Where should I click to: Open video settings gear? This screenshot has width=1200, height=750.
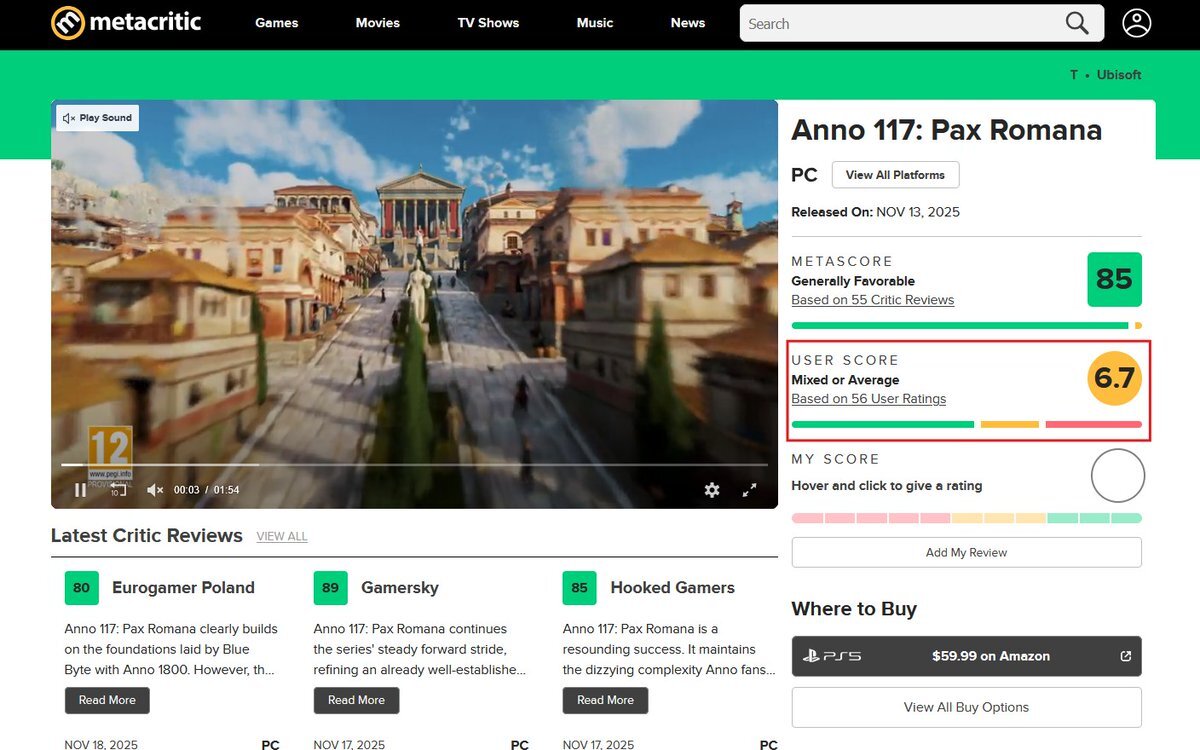pos(711,490)
